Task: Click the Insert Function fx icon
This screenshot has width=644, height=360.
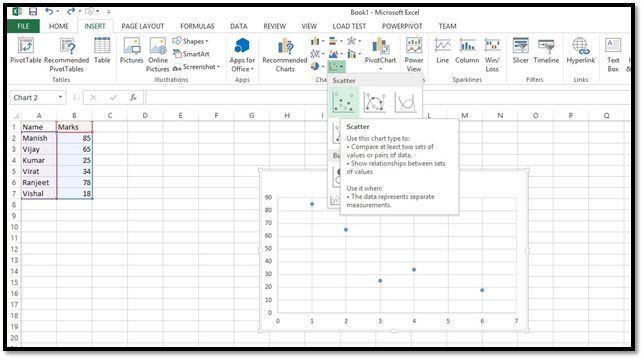Action: (x=133, y=98)
